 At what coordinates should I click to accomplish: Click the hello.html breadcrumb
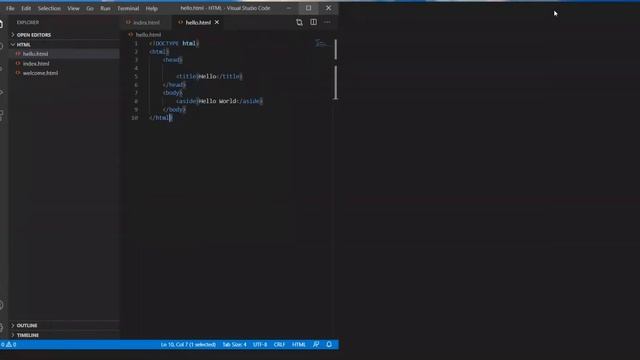149,35
